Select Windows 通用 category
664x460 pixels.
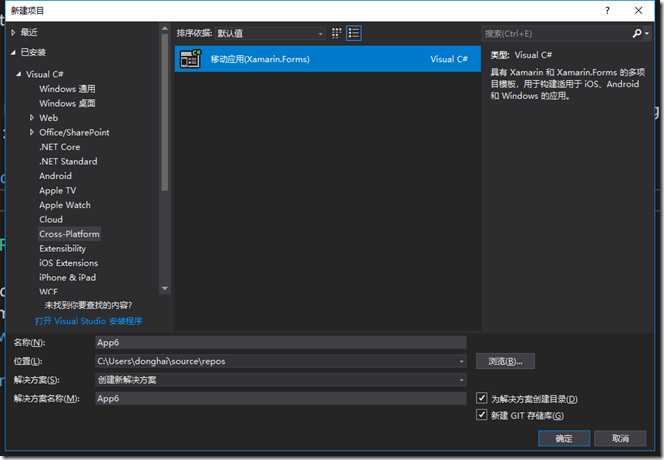click(67, 89)
